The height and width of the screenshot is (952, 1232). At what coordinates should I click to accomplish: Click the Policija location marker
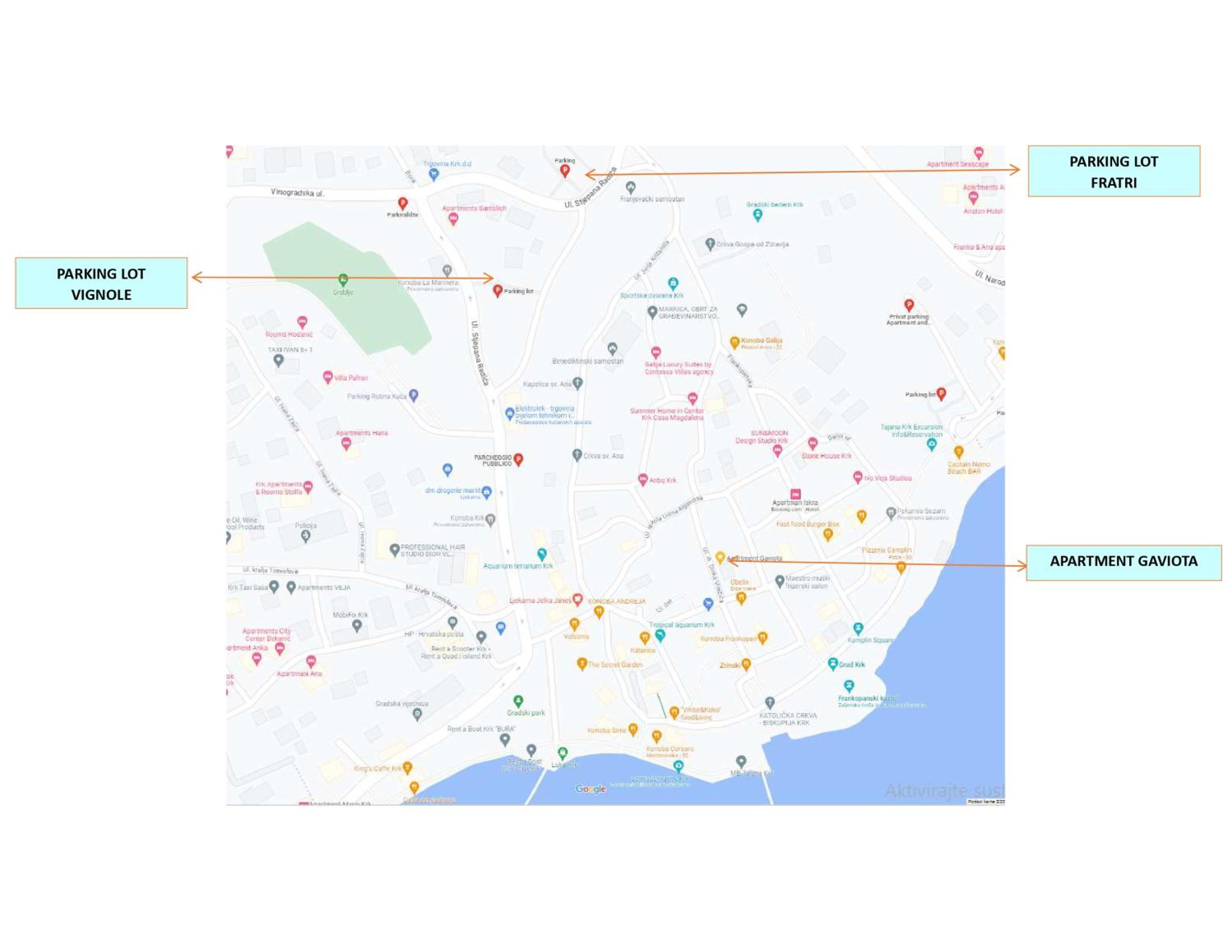306,536
